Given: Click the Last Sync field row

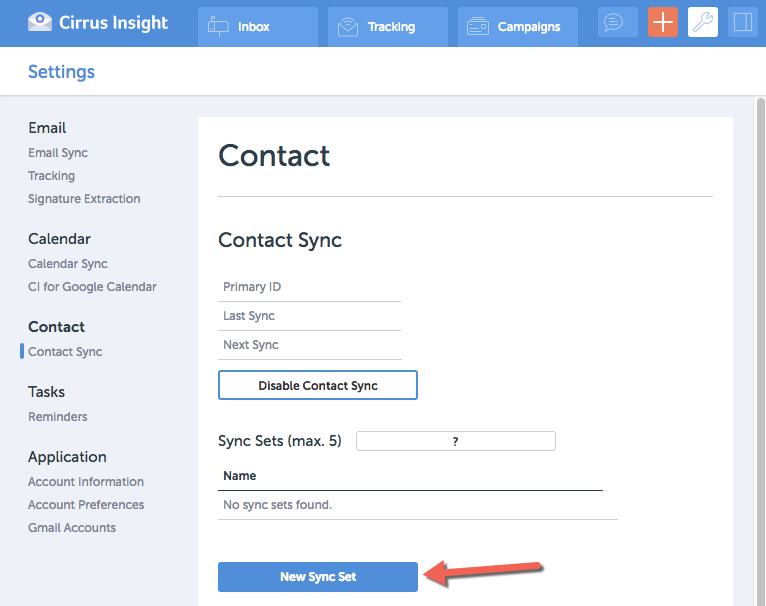Looking at the screenshot, I should [310, 316].
